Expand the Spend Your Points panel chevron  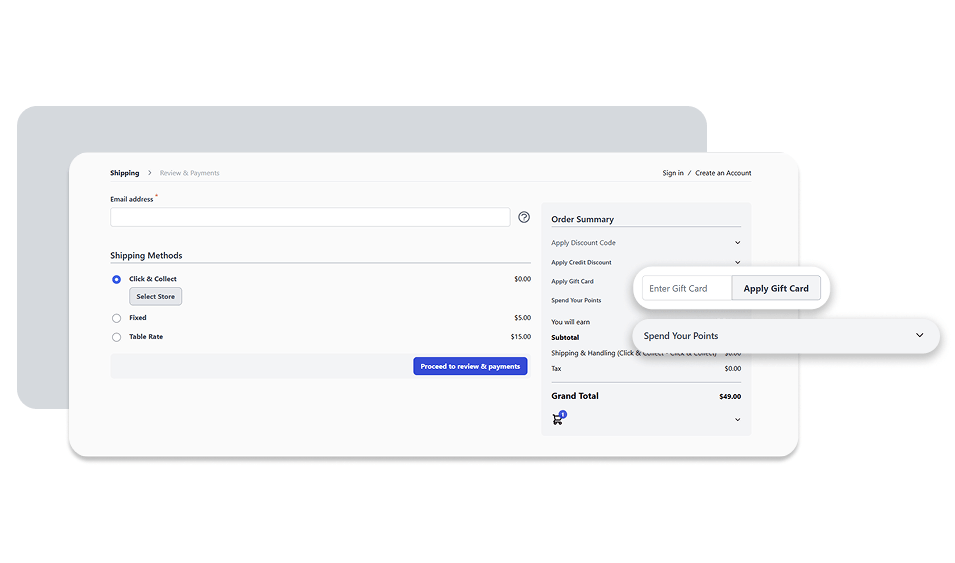pos(920,335)
